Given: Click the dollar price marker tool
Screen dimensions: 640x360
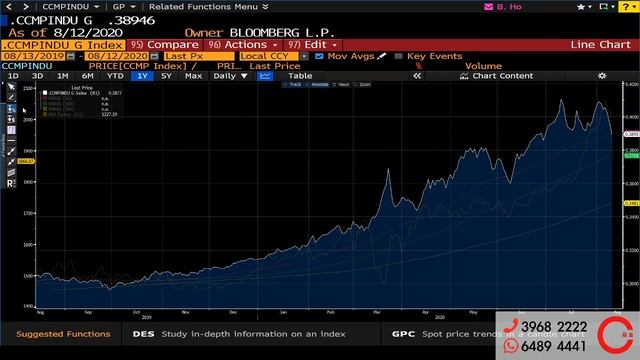Looking at the screenshot, I should click(x=11, y=119).
